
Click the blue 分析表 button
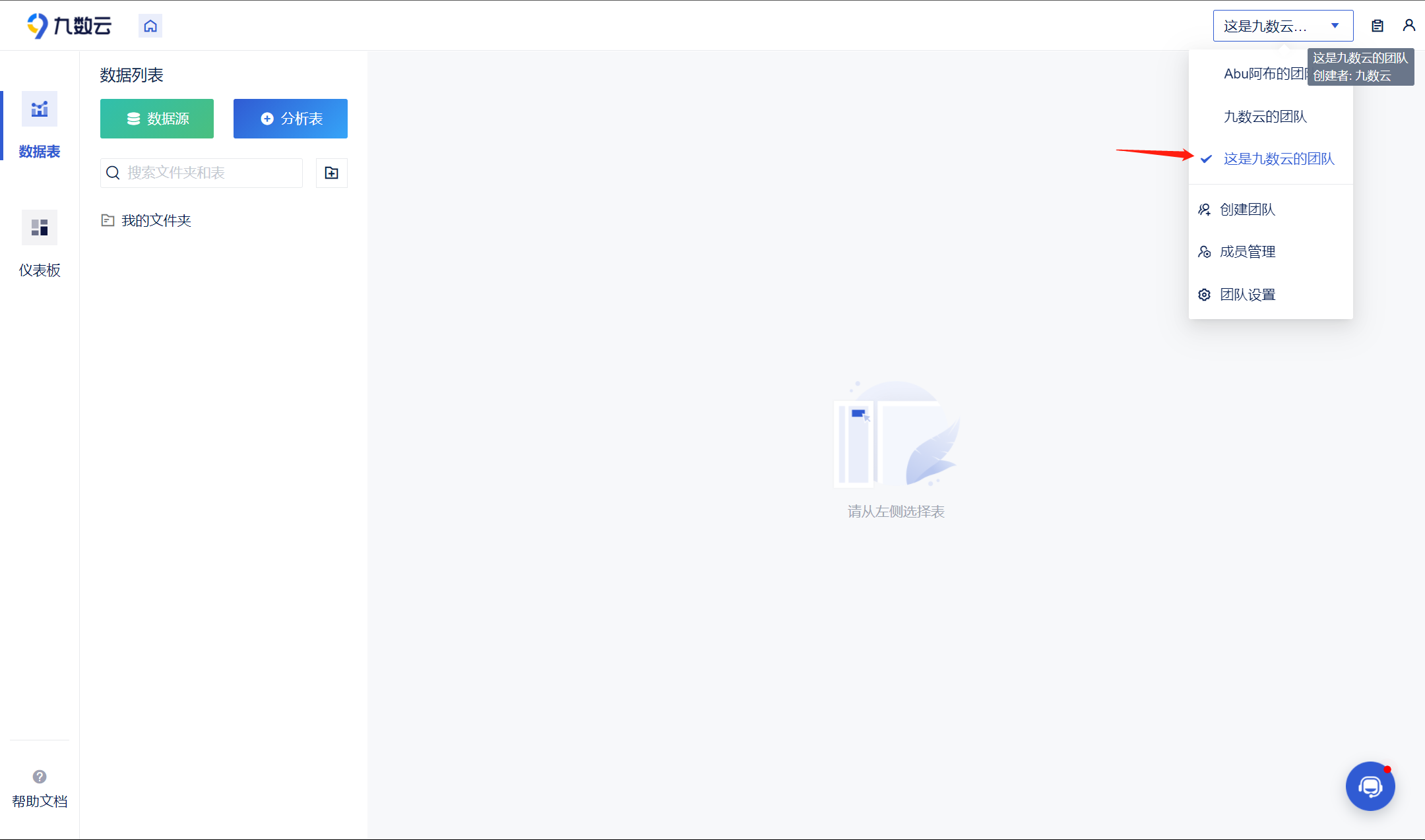[x=290, y=119]
